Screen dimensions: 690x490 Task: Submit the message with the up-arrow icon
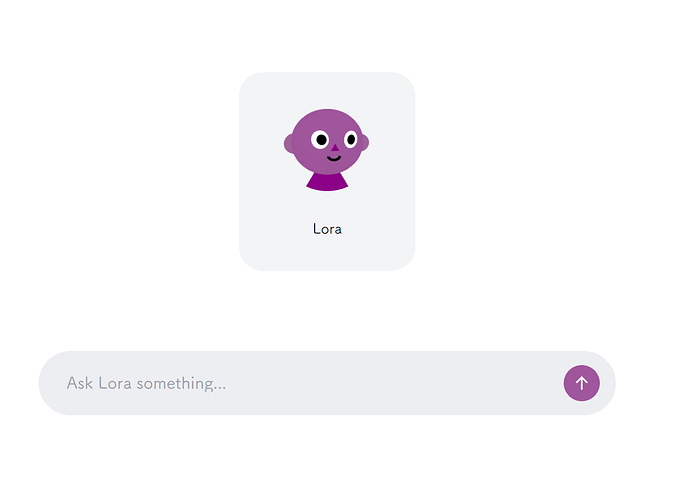[x=581, y=383]
